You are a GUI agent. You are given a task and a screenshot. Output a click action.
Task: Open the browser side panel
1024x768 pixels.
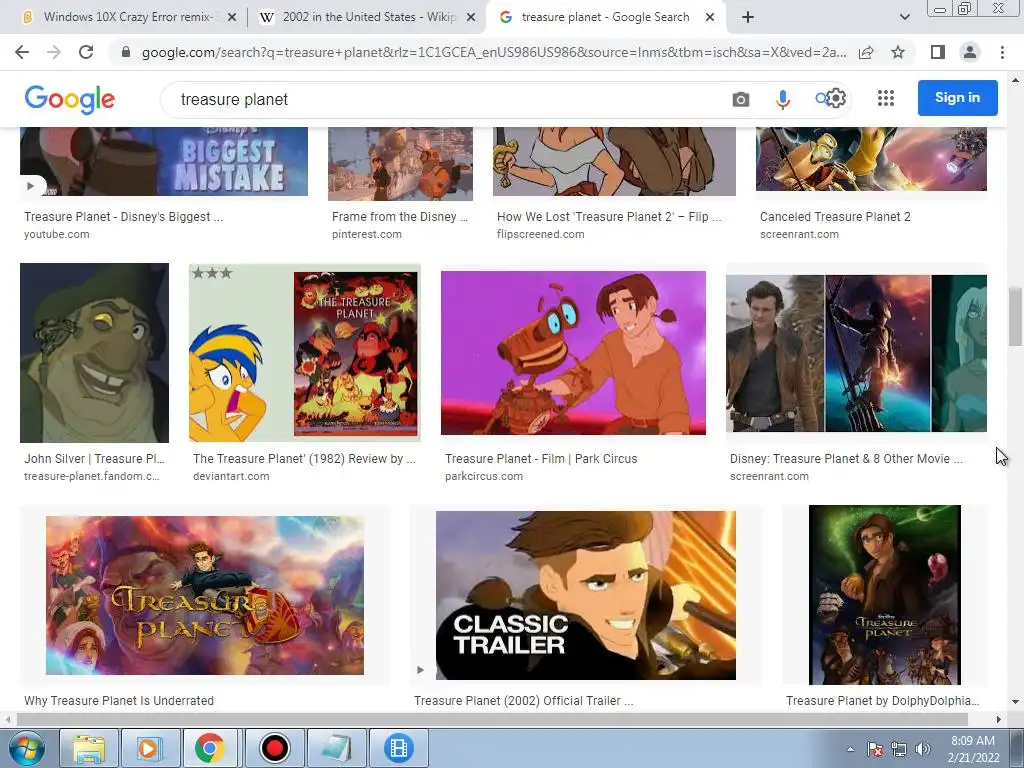(937, 52)
